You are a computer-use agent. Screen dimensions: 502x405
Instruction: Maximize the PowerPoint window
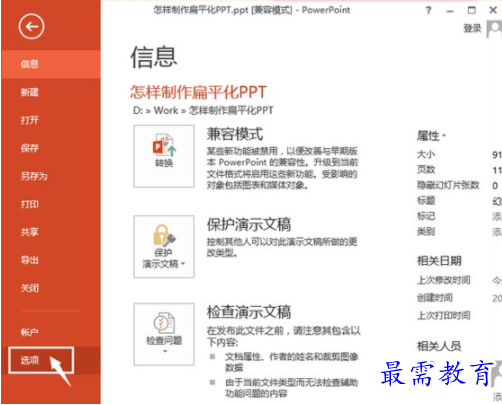472,10
